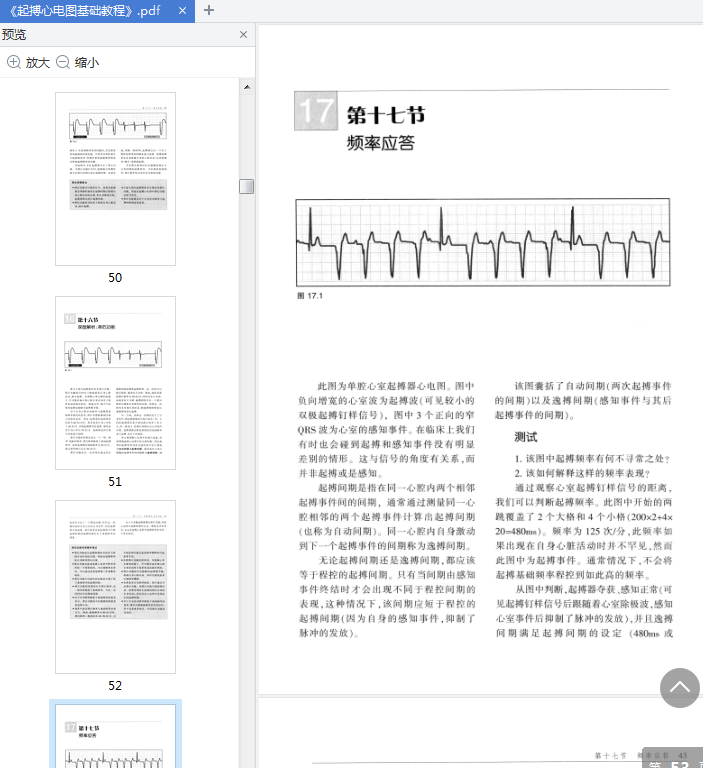
Task: Select the 《起搏心电图基础教程》.pdf tab
Action: [97, 11]
